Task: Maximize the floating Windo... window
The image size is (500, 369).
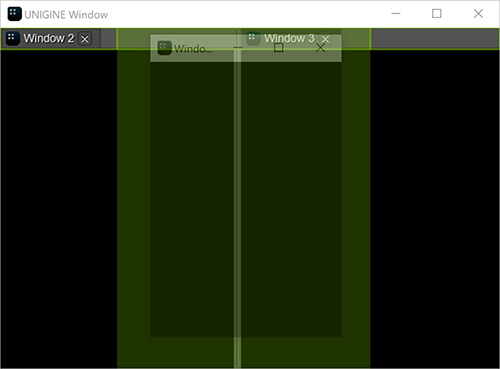Action: click(279, 48)
